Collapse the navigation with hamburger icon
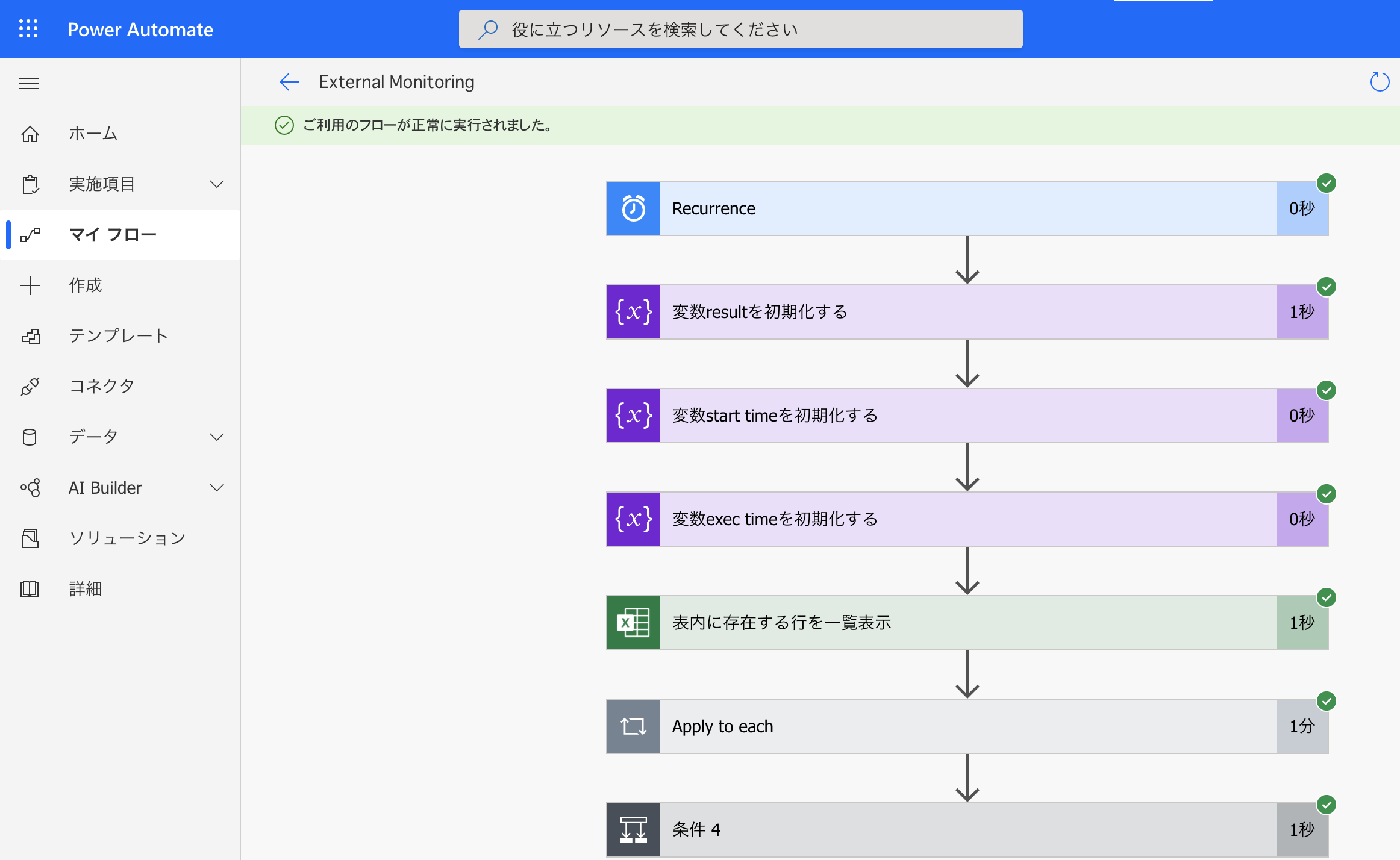Screen dimensions: 1400x860 [x=29, y=83]
